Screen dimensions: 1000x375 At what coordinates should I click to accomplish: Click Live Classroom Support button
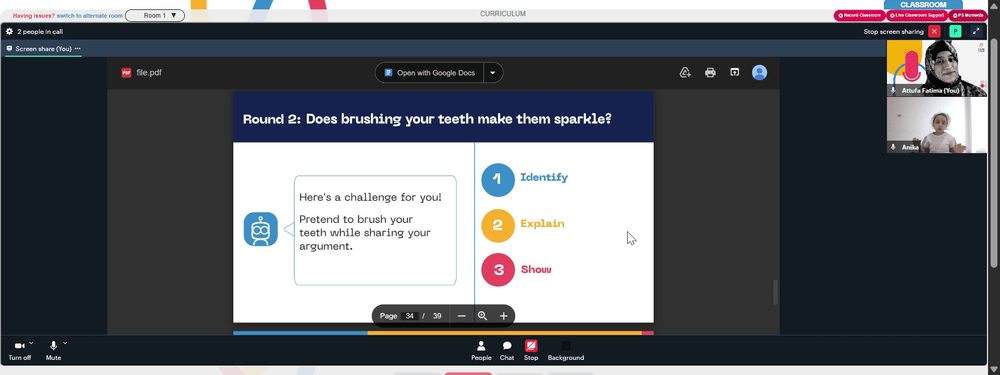point(917,15)
